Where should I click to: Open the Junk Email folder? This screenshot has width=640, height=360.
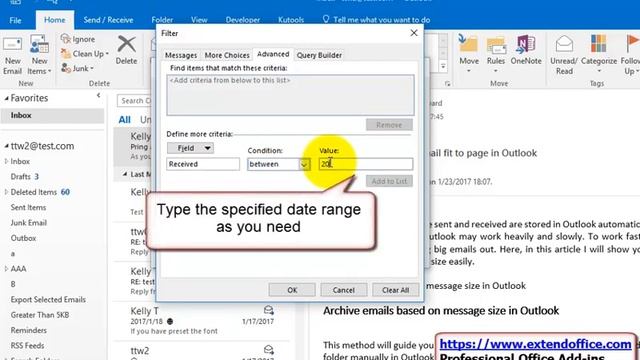(x=29, y=223)
